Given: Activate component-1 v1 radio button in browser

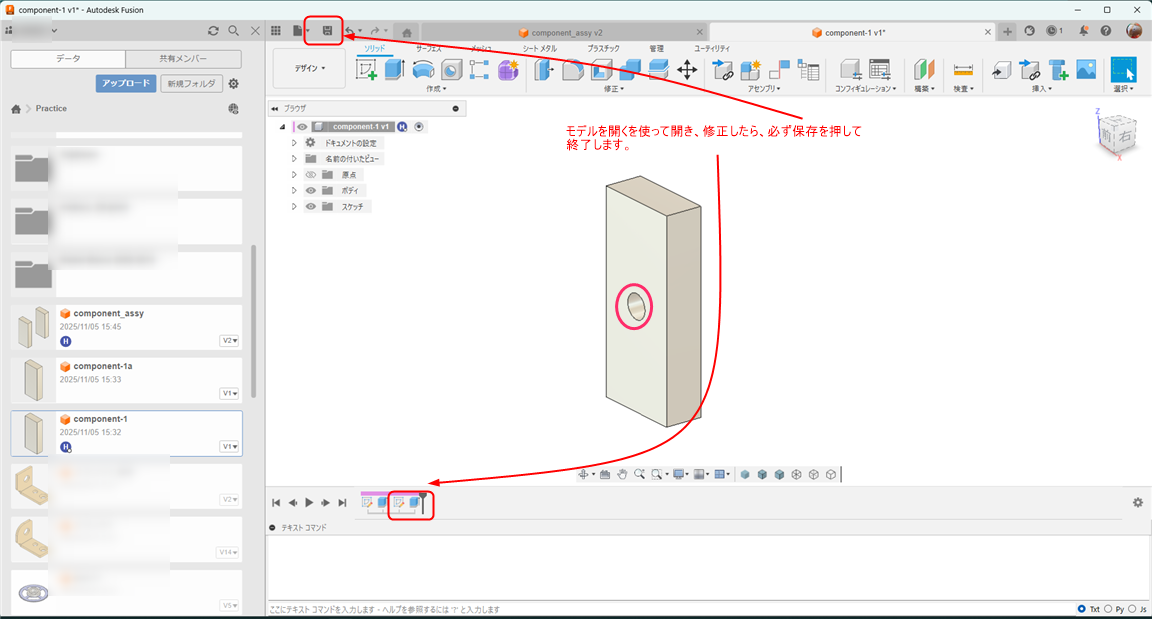Looking at the screenshot, I should point(419,127).
